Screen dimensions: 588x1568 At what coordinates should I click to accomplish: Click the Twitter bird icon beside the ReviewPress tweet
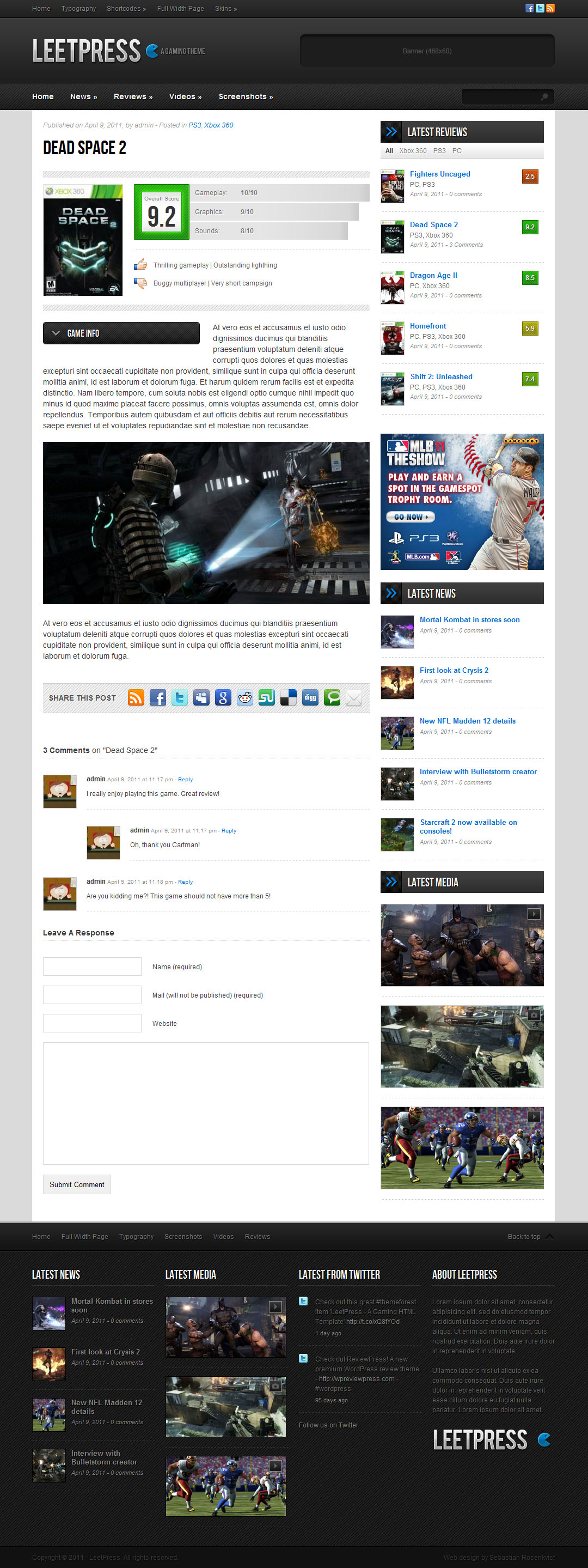(303, 1359)
